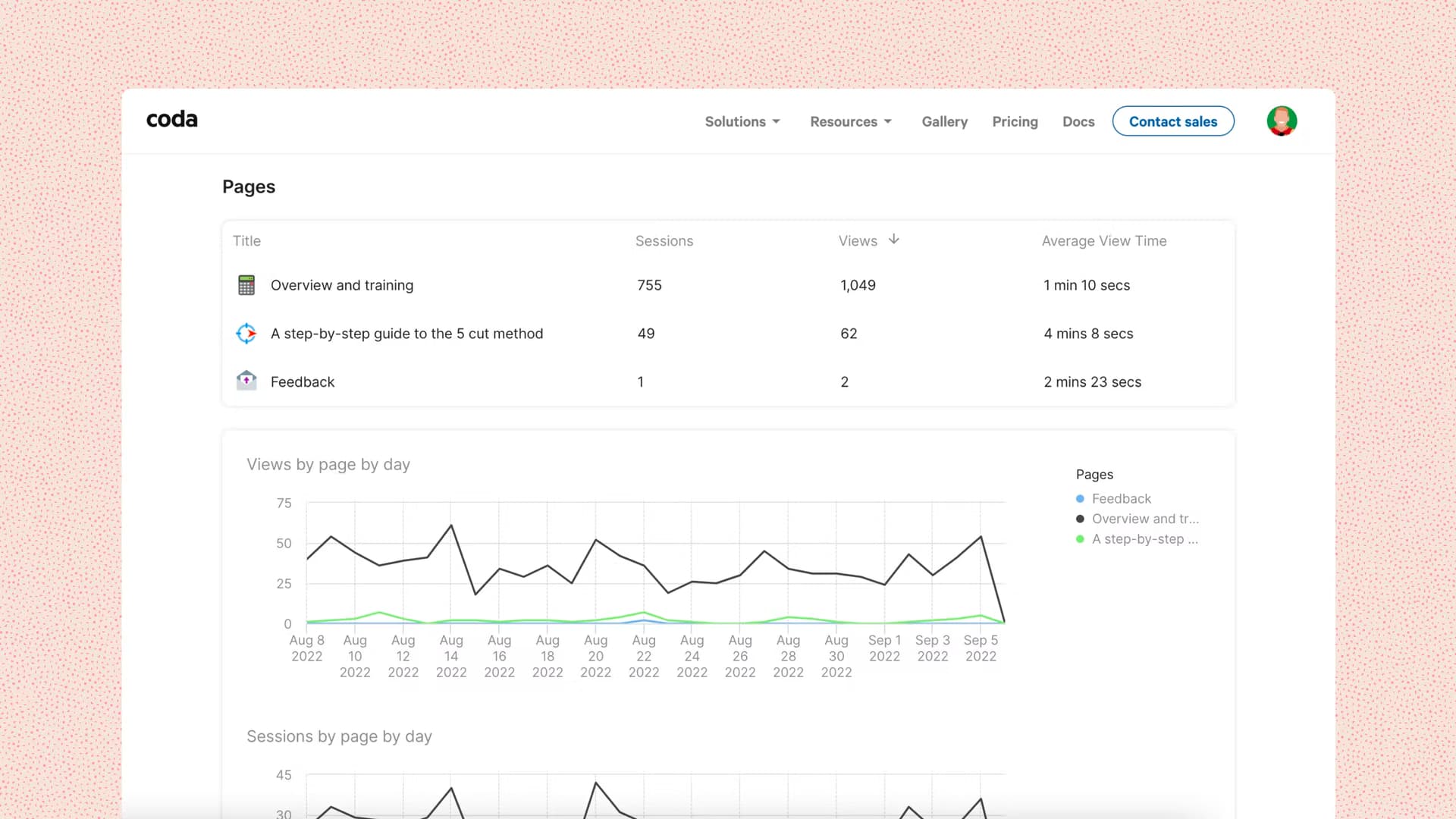Click the Views sort arrow icon
This screenshot has height=819, width=1456.
coord(894,240)
